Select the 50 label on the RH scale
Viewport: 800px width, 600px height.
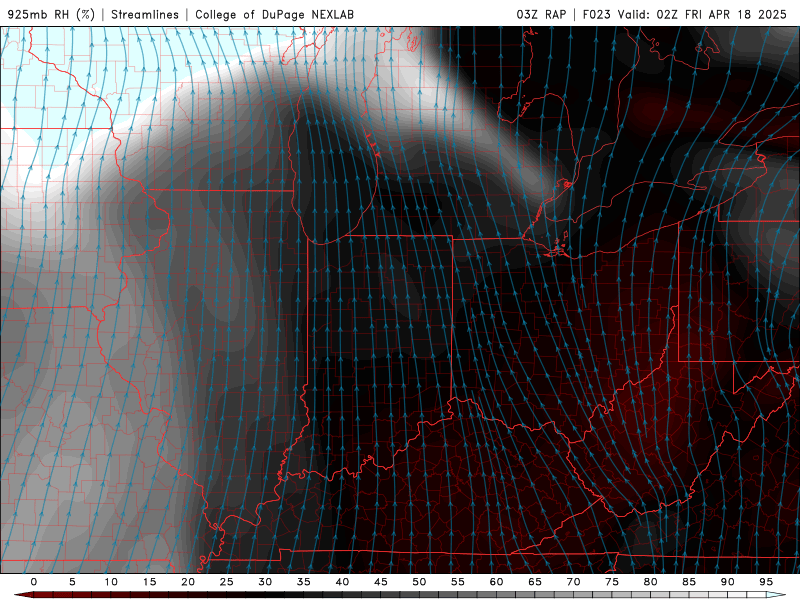(x=419, y=582)
